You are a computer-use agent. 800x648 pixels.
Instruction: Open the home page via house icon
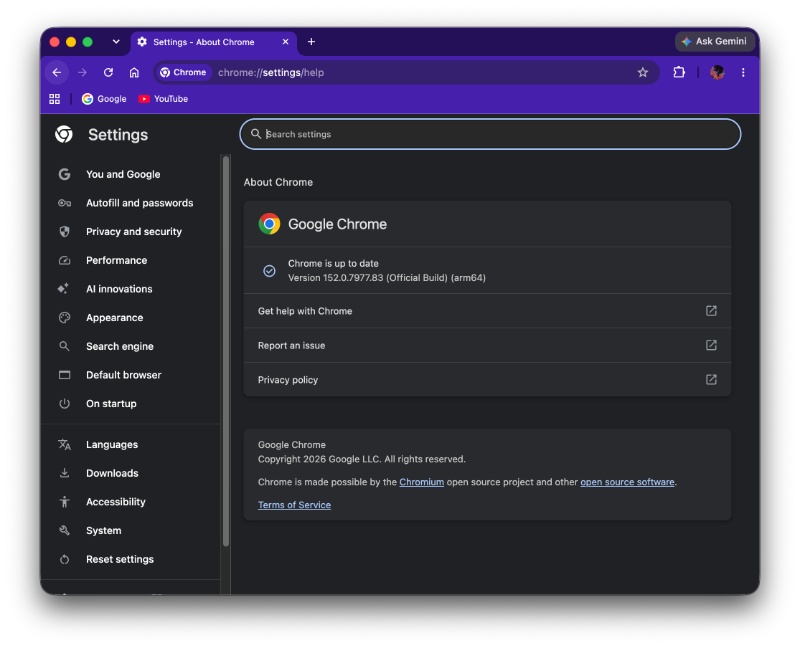click(x=134, y=72)
